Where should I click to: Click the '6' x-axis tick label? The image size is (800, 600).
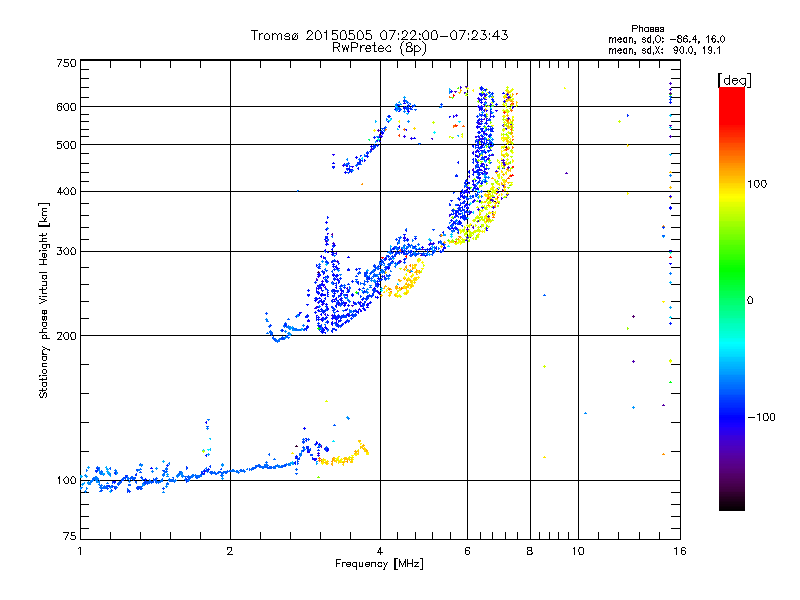coord(467,551)
